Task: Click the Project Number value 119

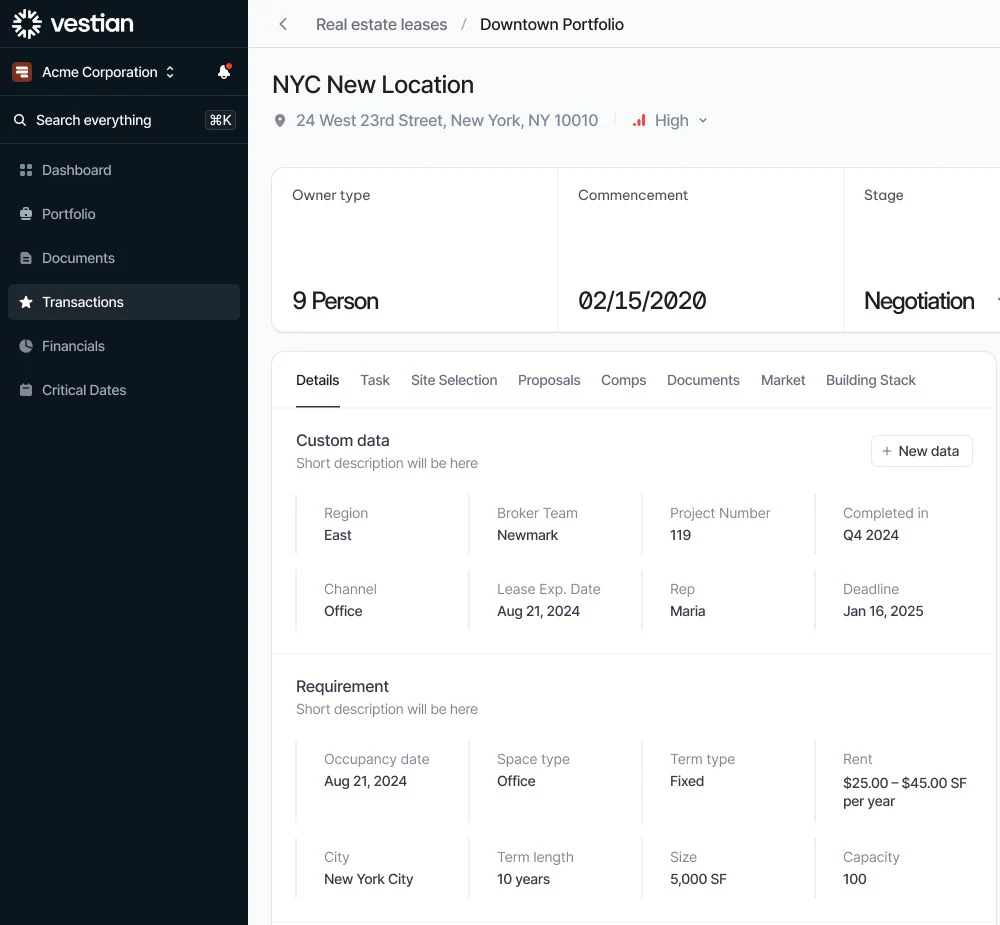Action: (x=680, y=535)
